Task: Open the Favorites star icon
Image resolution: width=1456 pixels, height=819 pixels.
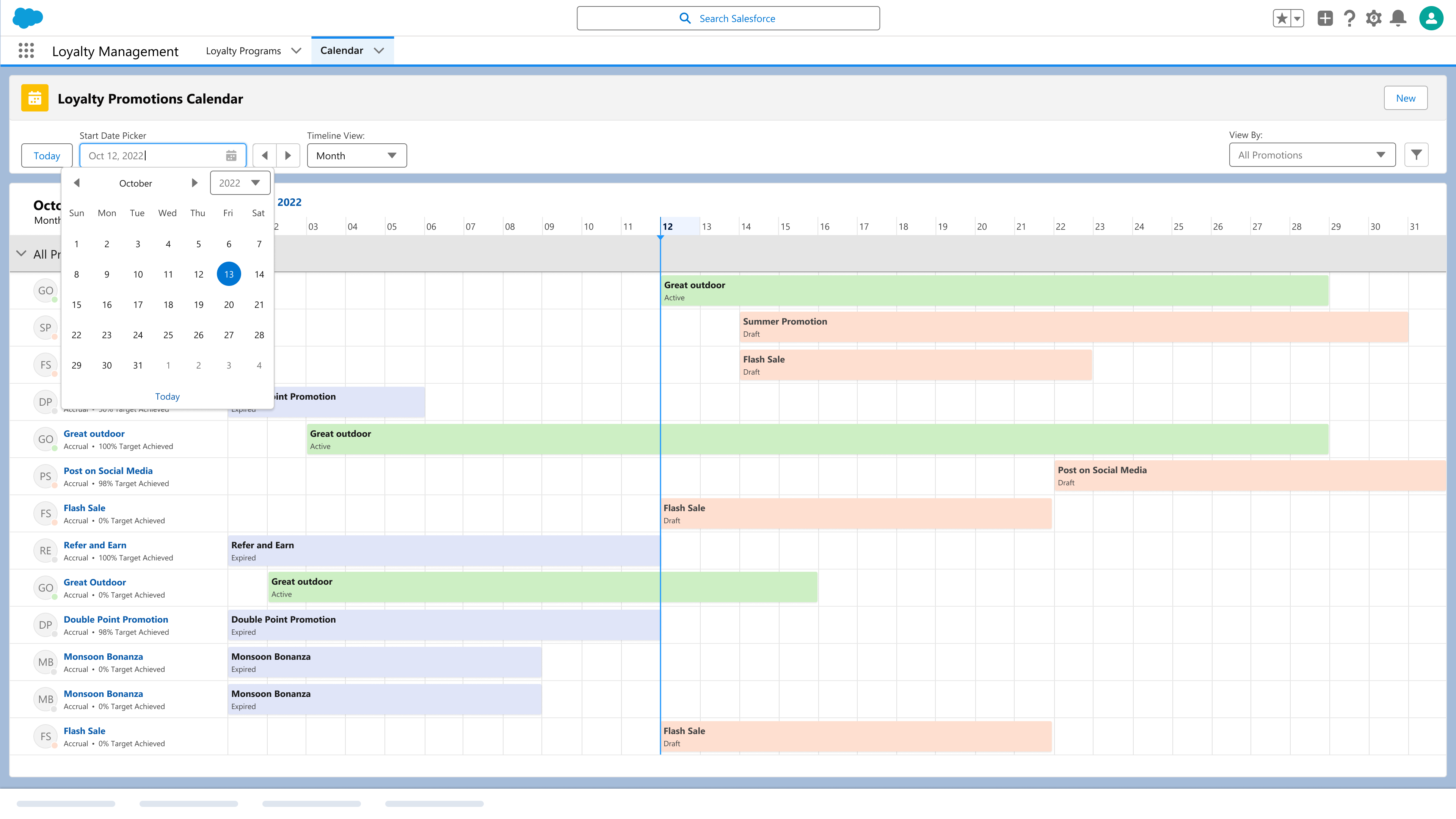Action: [1282, 19]
